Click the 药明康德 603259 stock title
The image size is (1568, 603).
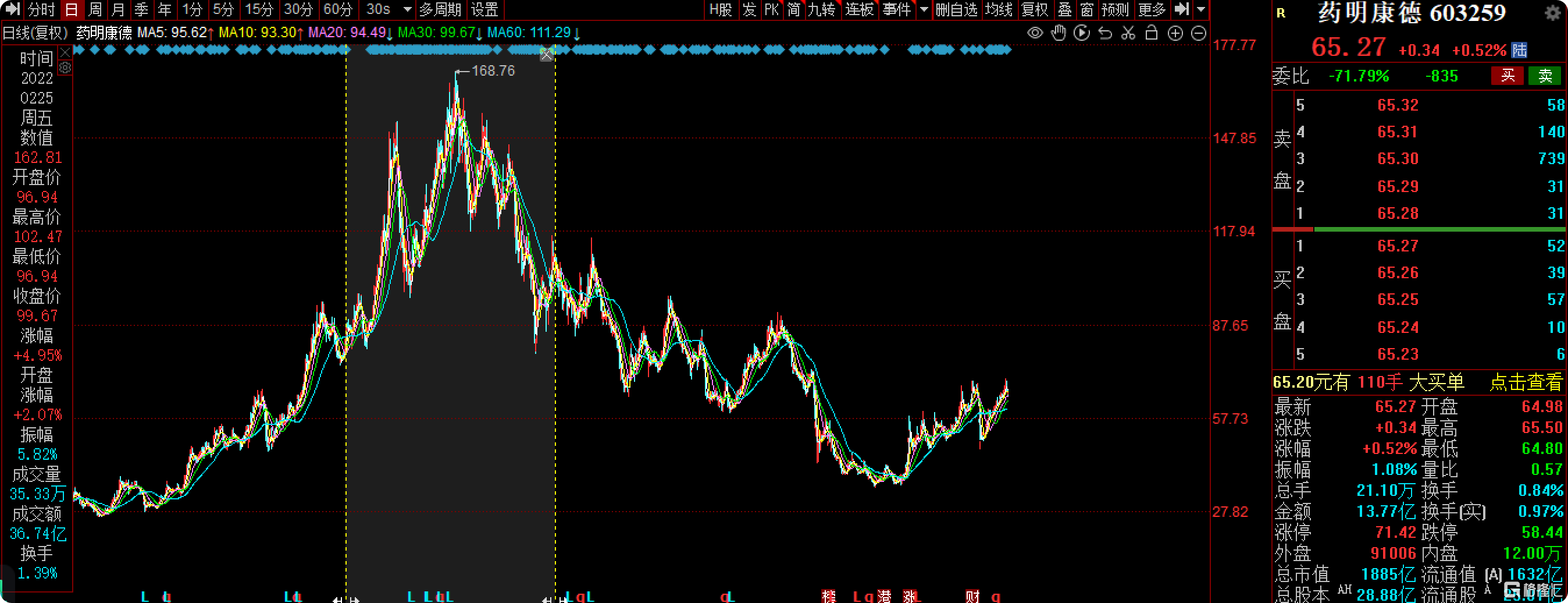[x=1412, y=13]
